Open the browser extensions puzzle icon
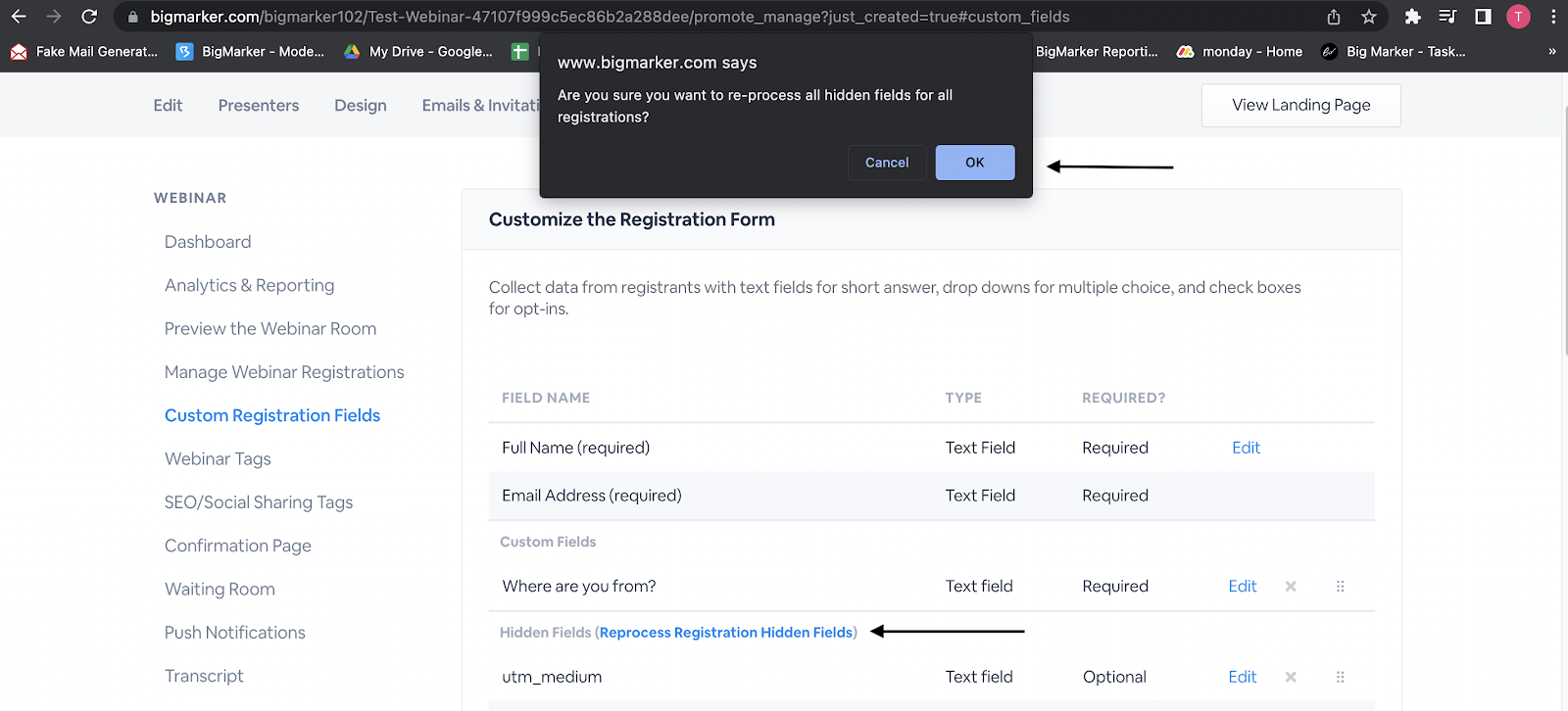The height and width of the screenshot is (711, 1568). point(1412,17)
